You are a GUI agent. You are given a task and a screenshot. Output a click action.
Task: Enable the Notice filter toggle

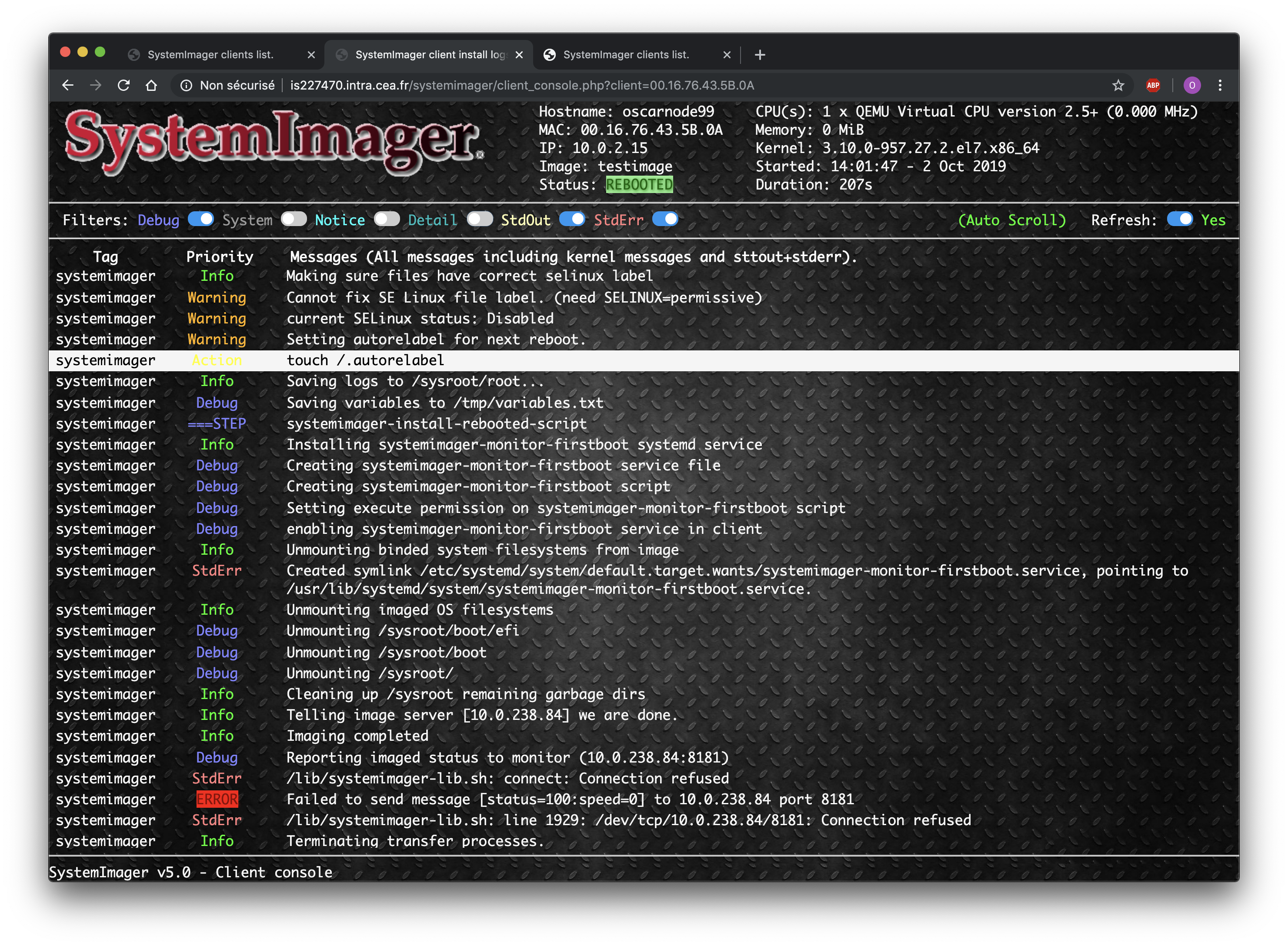(x=387, y=219)
